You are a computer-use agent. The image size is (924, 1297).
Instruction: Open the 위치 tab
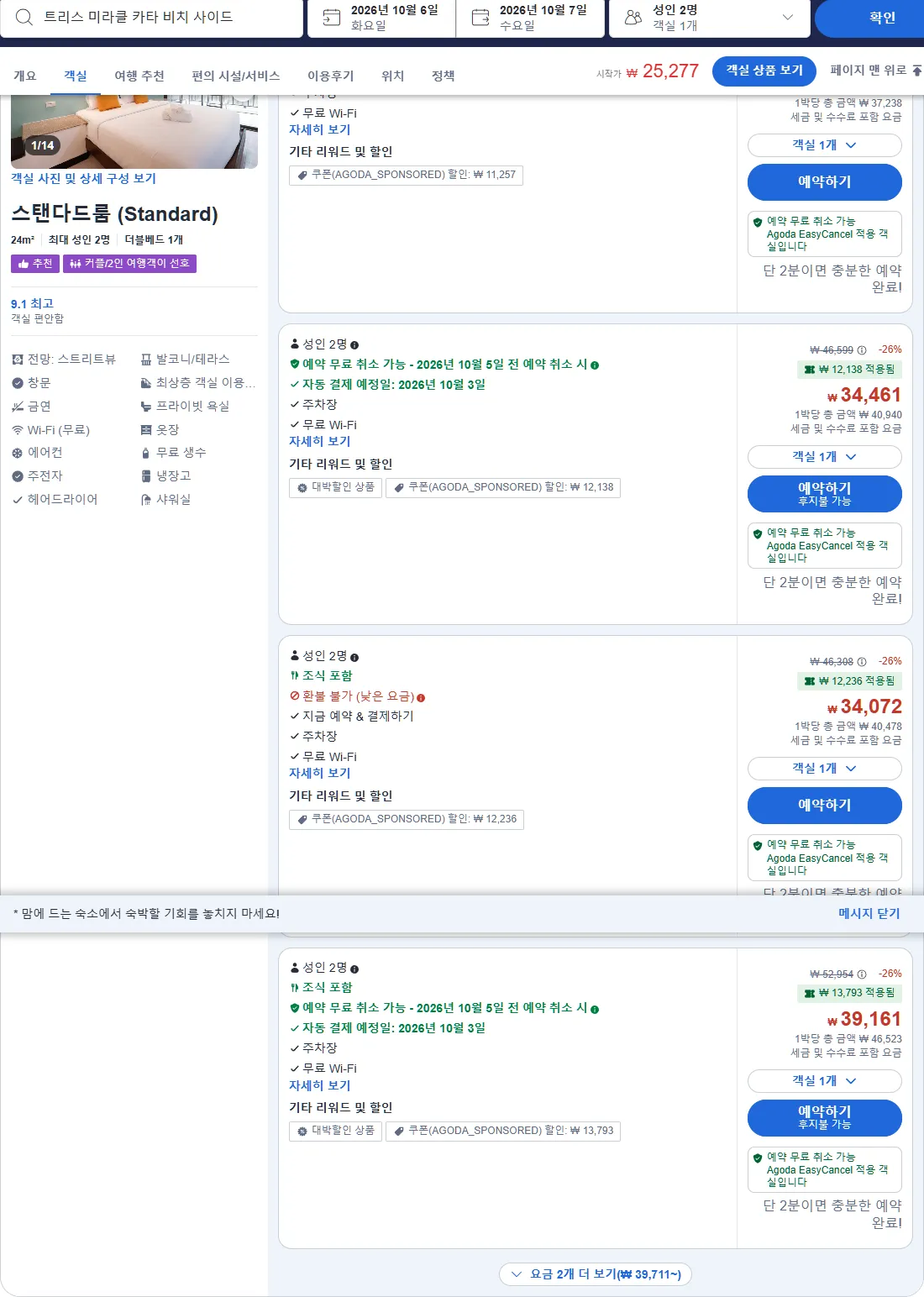[x=392, y=76]
